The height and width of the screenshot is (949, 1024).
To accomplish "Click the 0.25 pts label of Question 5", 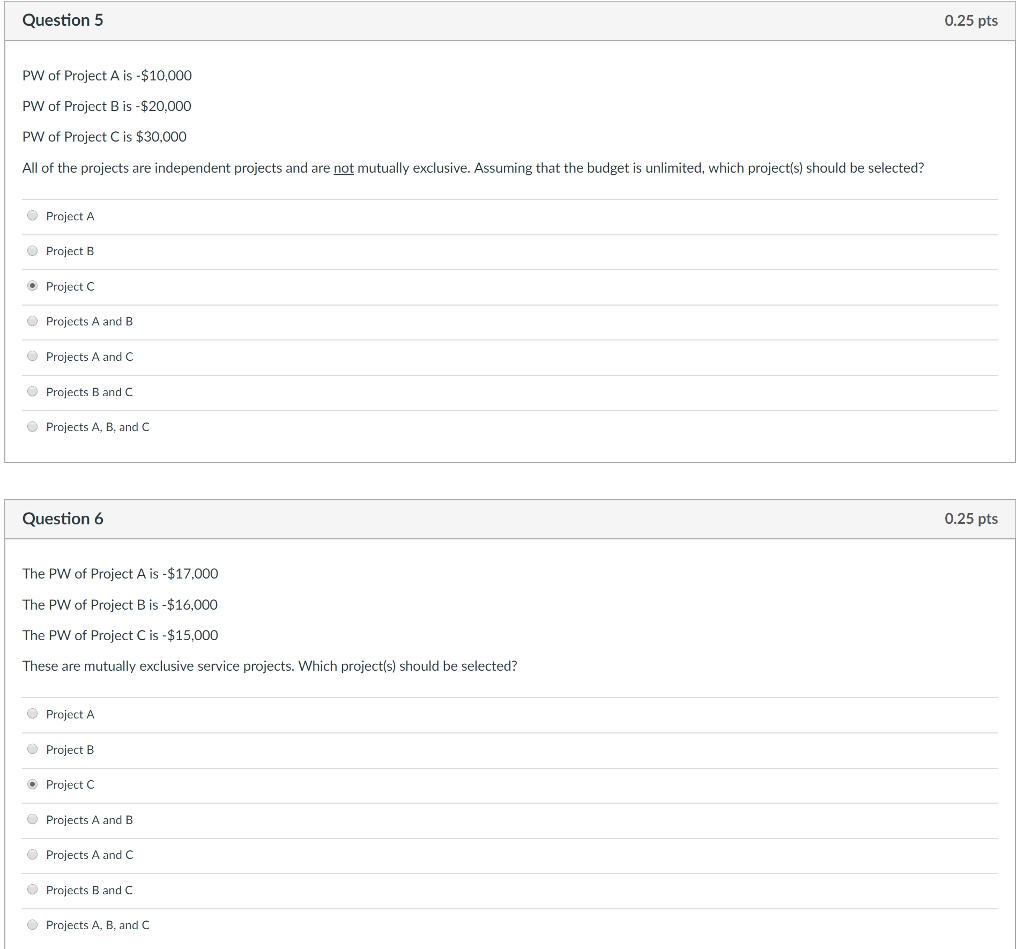I will (x=971, y=21).
